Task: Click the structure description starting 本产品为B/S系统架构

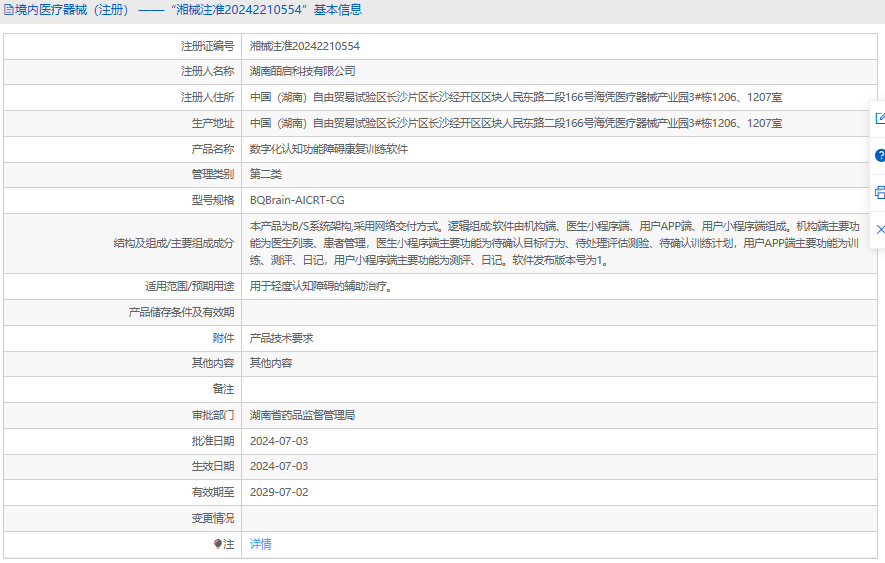Action: click(x=555, y=243)
